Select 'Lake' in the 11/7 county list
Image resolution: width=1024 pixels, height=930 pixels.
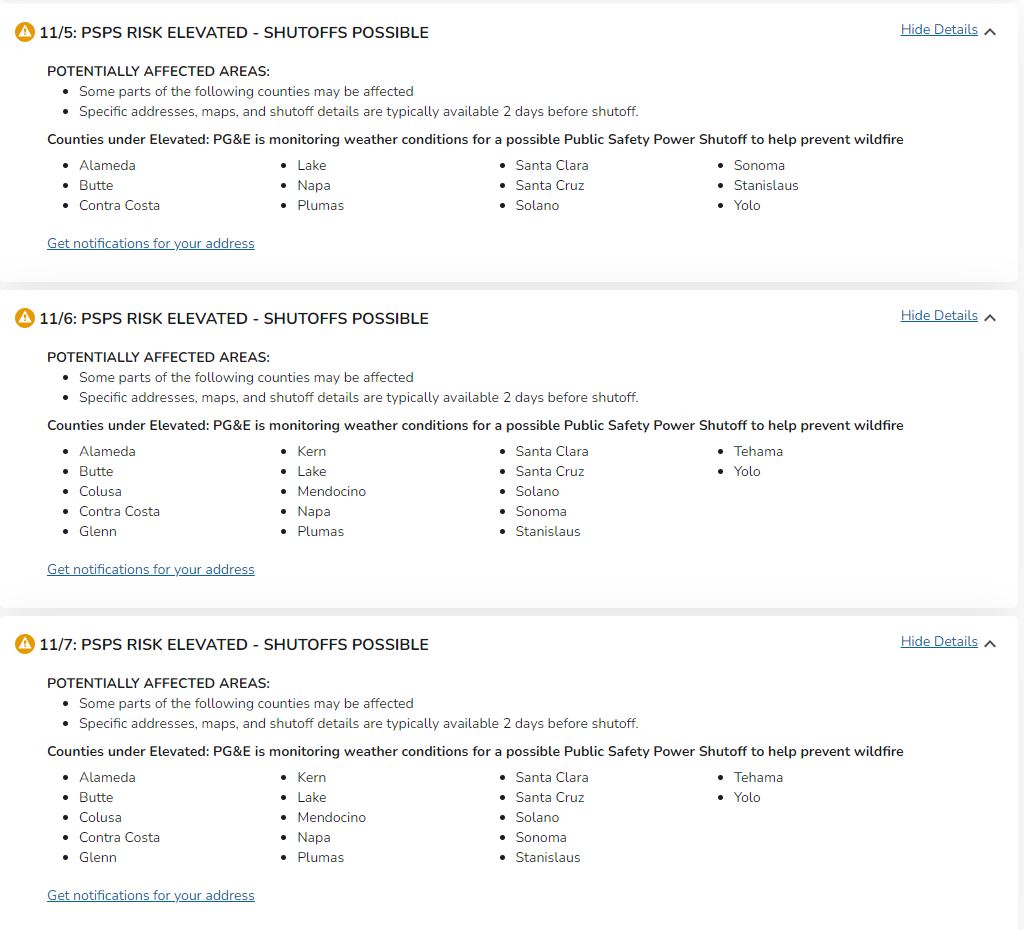click(312, 797)
